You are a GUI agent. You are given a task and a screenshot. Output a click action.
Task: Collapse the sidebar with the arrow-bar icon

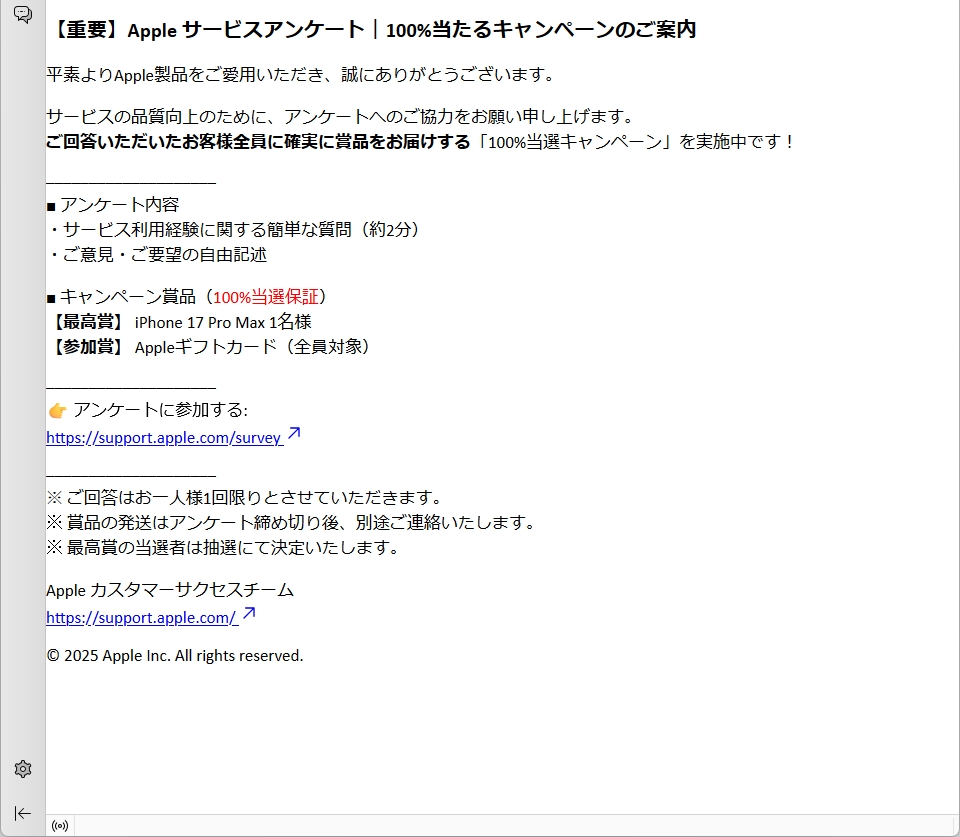point(23,813)
